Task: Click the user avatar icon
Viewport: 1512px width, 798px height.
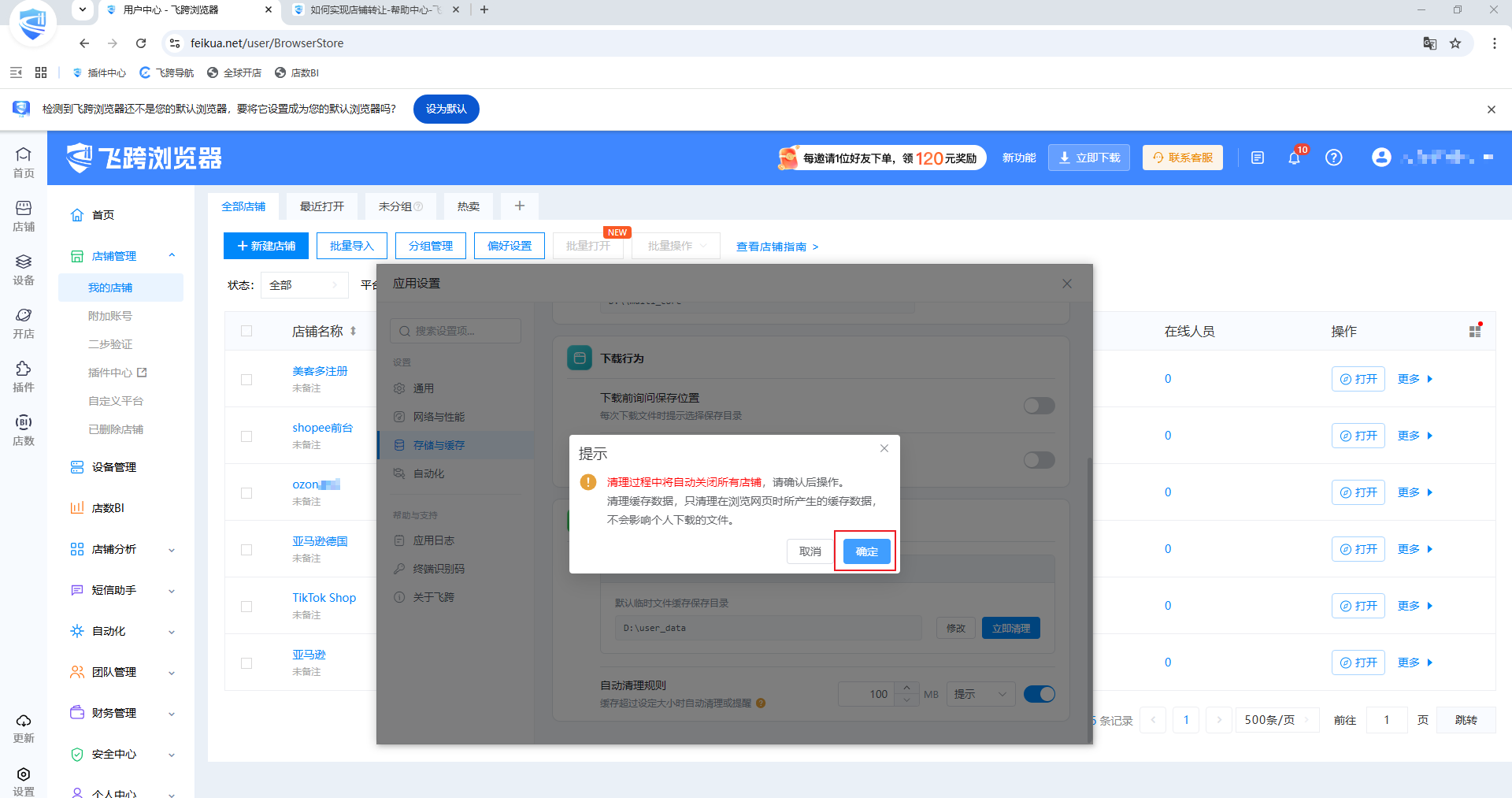Action: tap(1381, 158)
